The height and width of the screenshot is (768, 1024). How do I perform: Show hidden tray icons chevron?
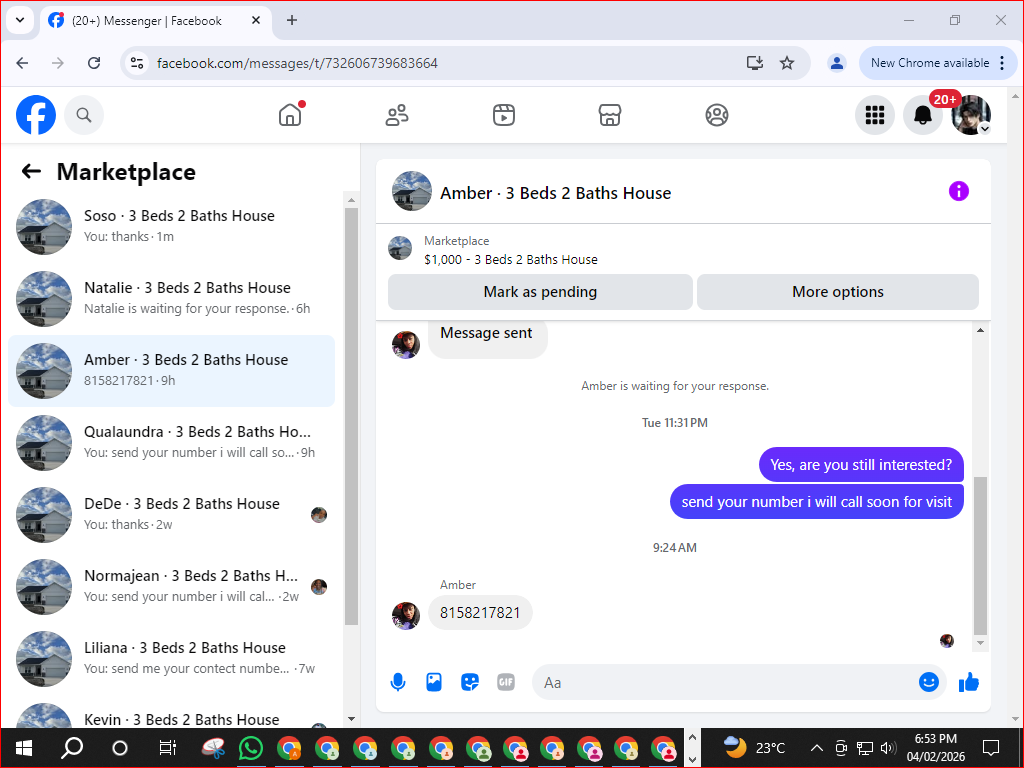(816, 748)
